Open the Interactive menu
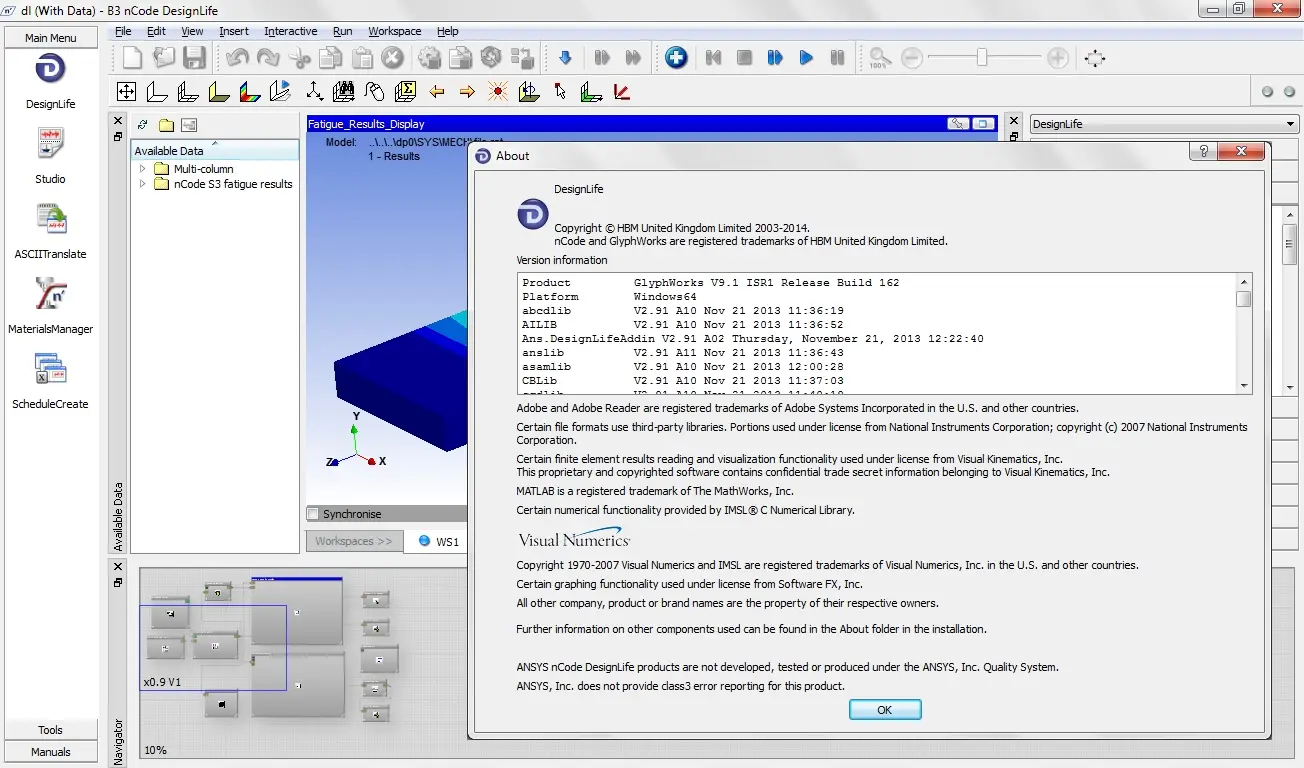Viewport: 1304px width, 768px height. (290, 31)
